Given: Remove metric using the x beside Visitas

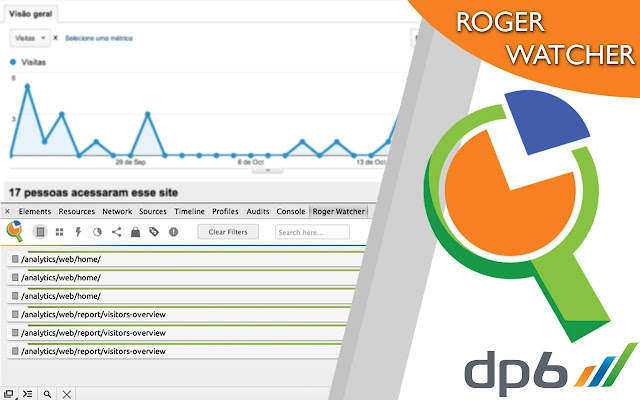Looking at the screenshot, I should click(56, 38).
